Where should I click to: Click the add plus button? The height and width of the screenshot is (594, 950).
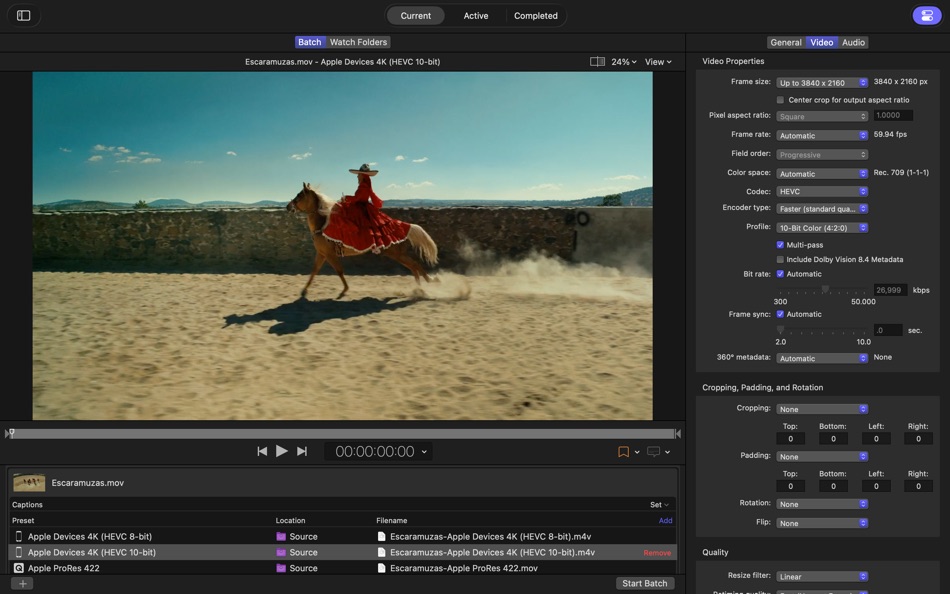pyautogui.click(x=22, y=584)
